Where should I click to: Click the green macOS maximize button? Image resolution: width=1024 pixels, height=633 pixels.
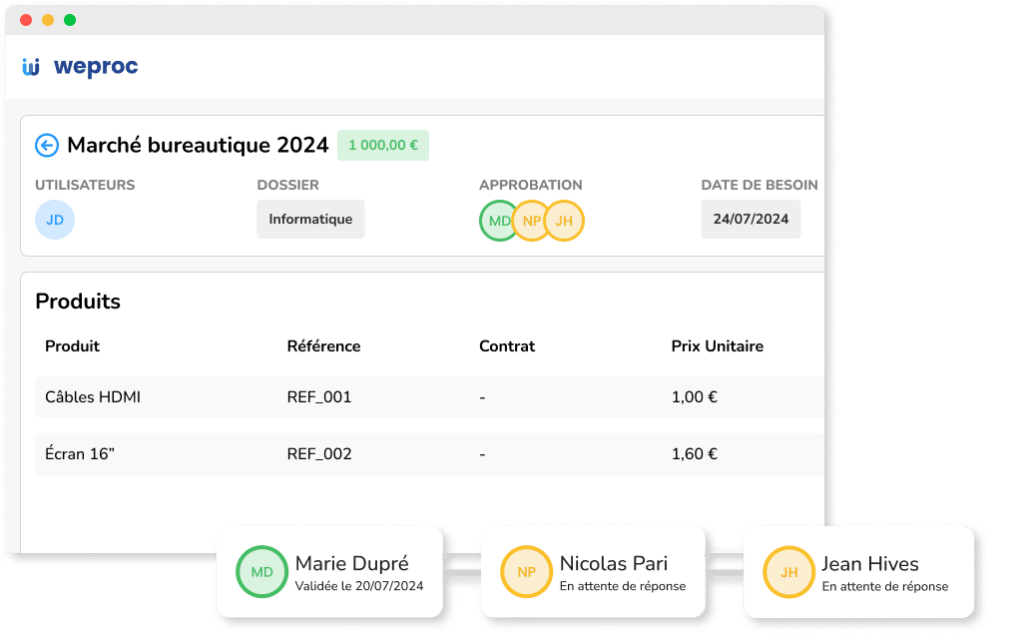point(70,20)
